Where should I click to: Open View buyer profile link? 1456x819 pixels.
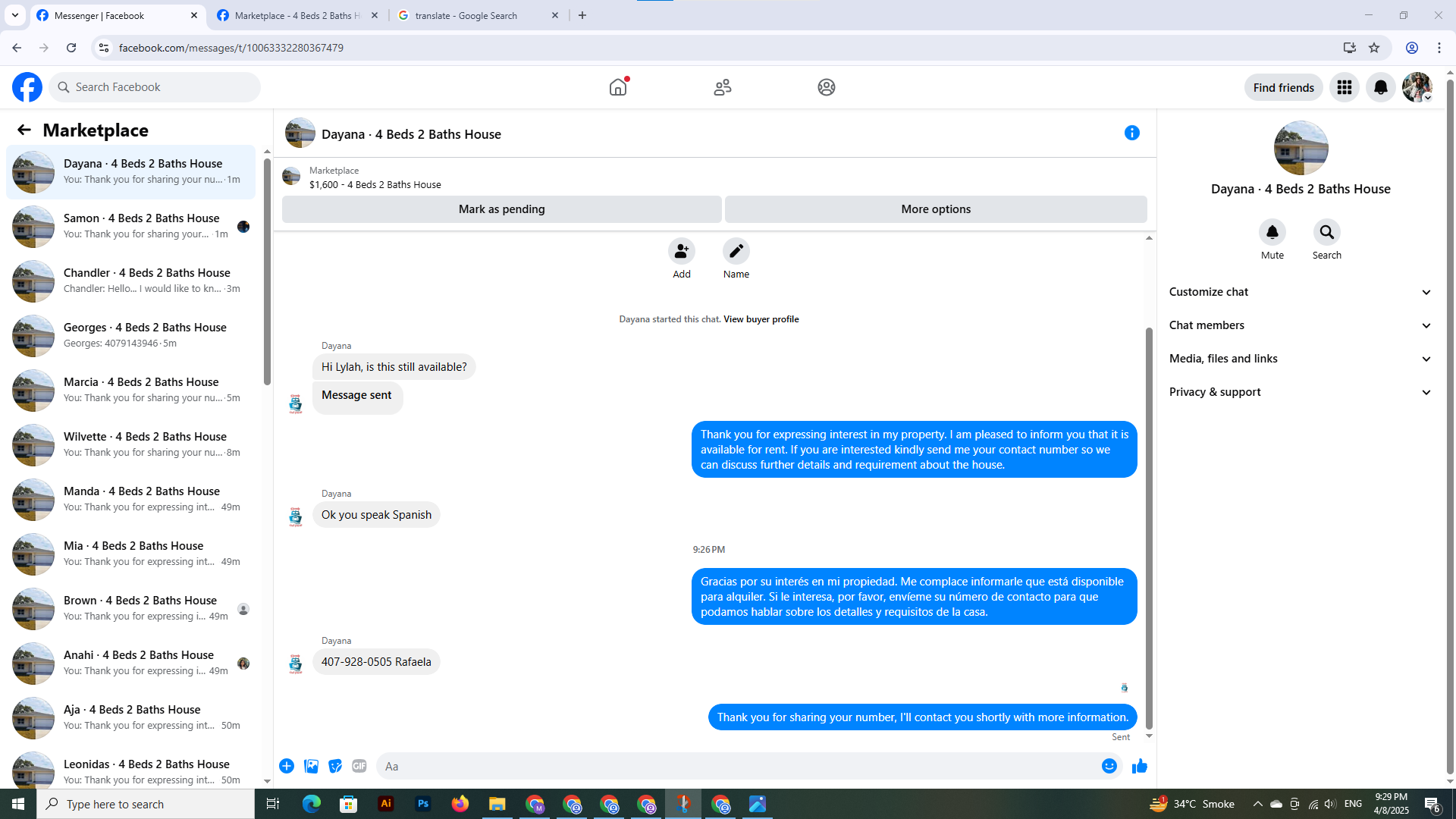761,319
